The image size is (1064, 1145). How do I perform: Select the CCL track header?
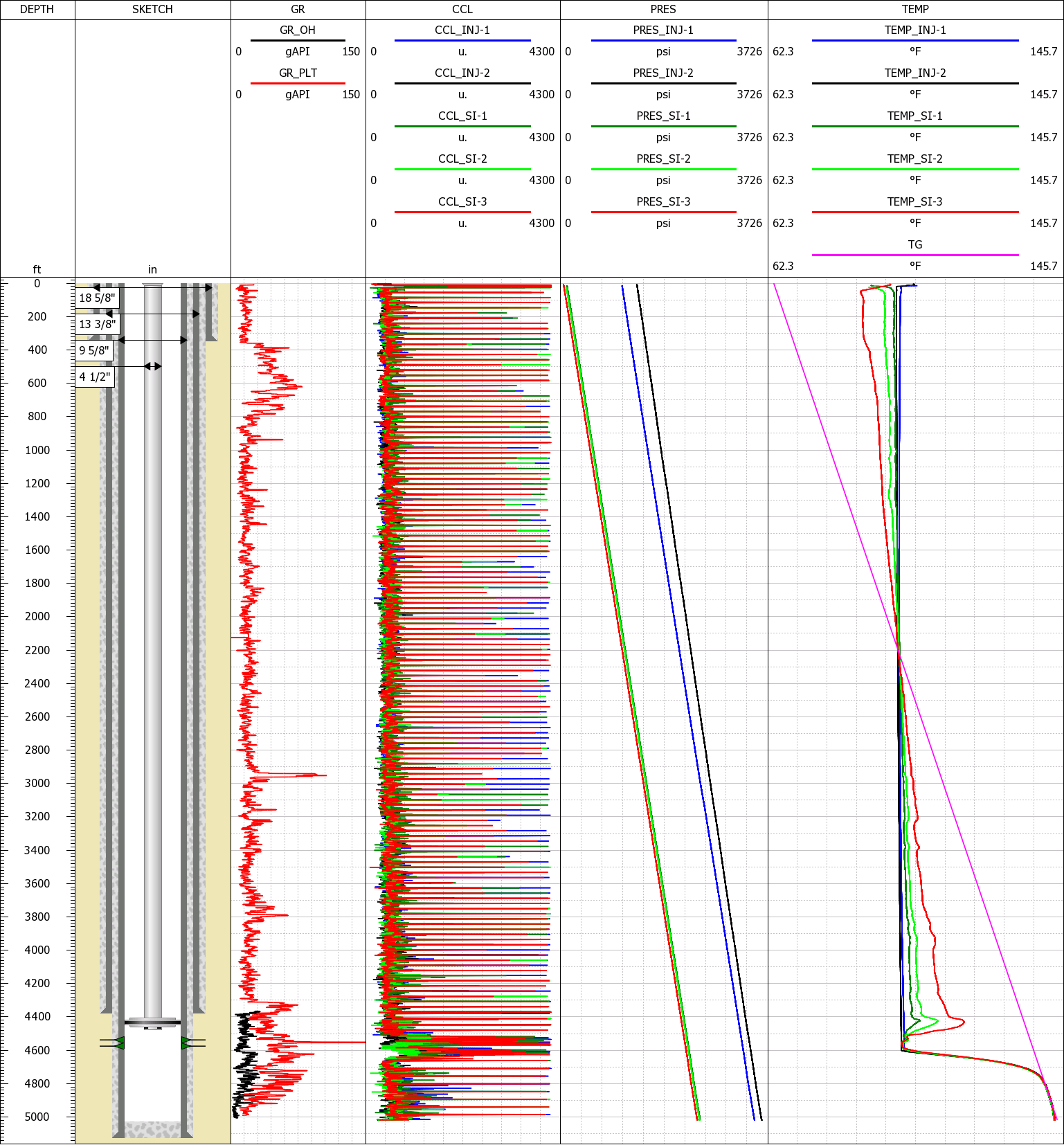462,9
